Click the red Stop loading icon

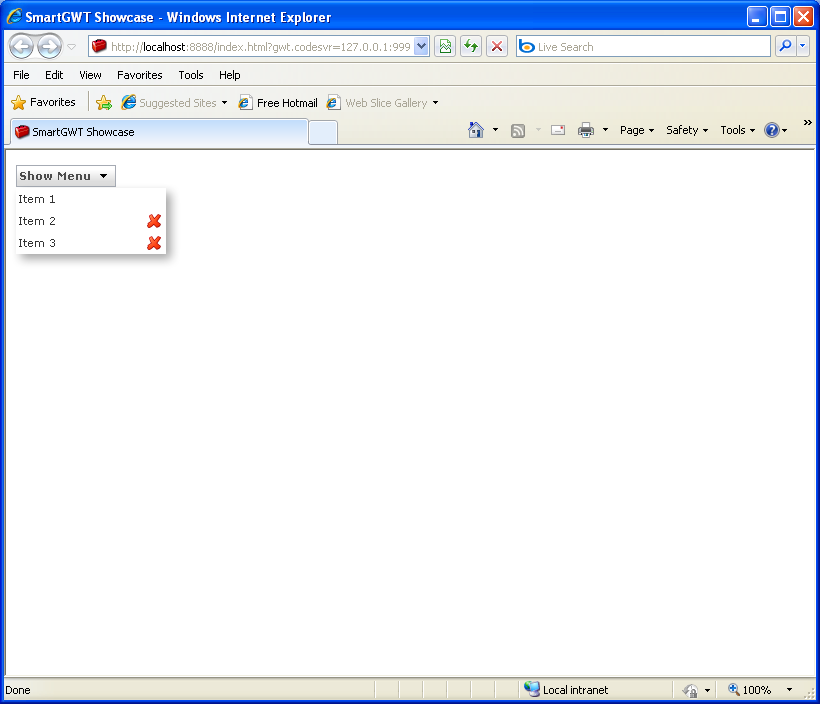[497, 47]
